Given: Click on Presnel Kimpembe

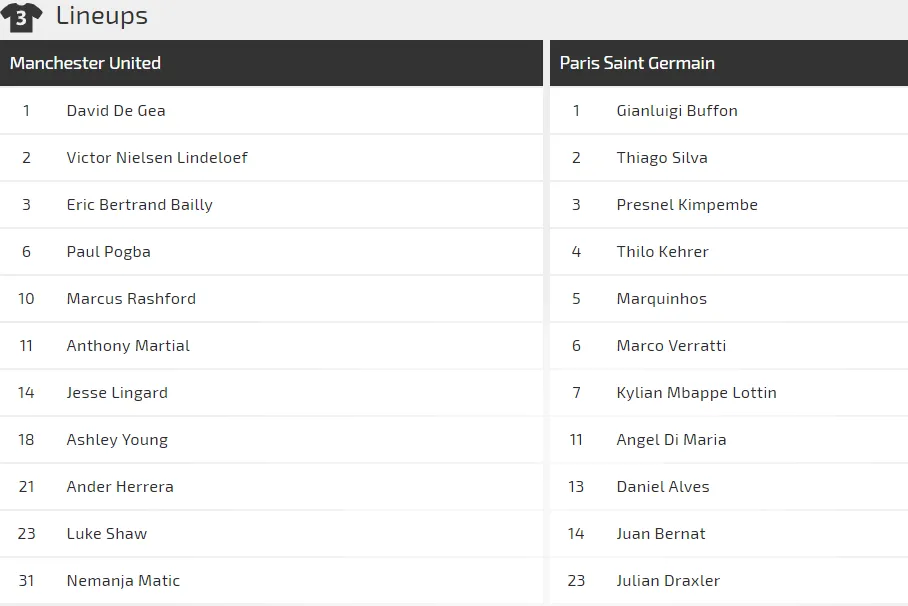Looking at the screenshot, I should (687, 205).
